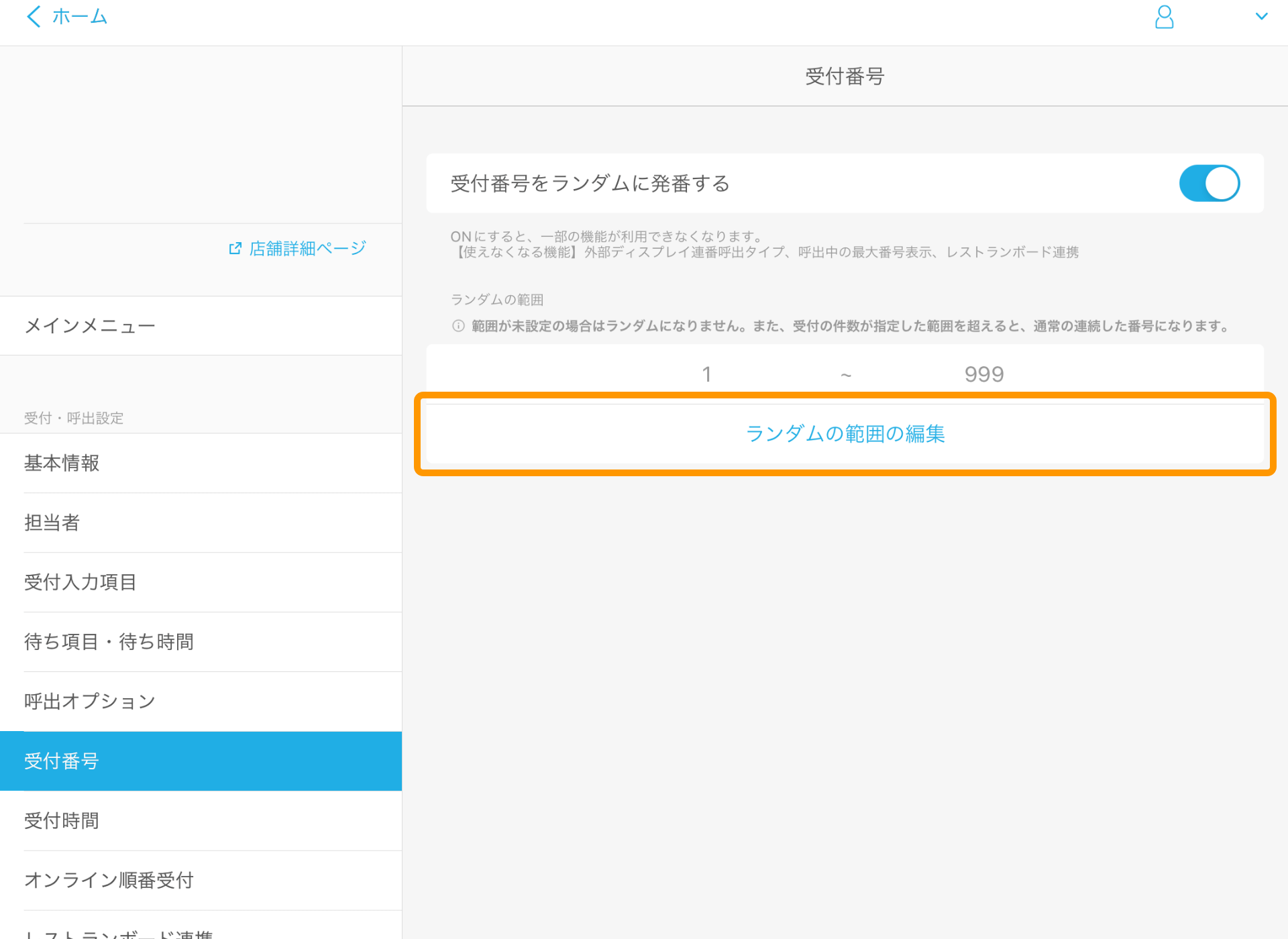Tap the back chevron next to ホーム
Viewport: 1288px width, 939px height.
click(34, 16)
